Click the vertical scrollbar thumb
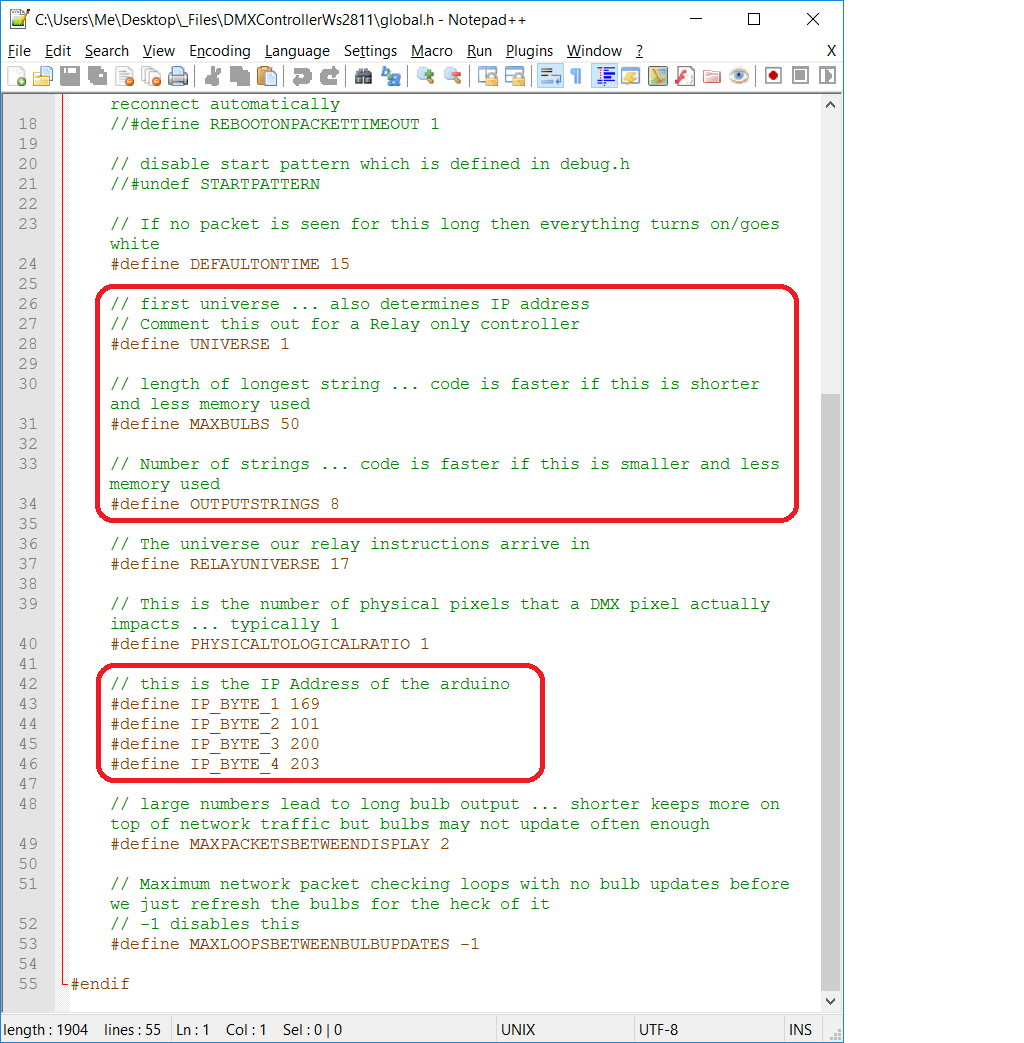Viewport: 1024px width, 1043px height. tap(830, 692)
